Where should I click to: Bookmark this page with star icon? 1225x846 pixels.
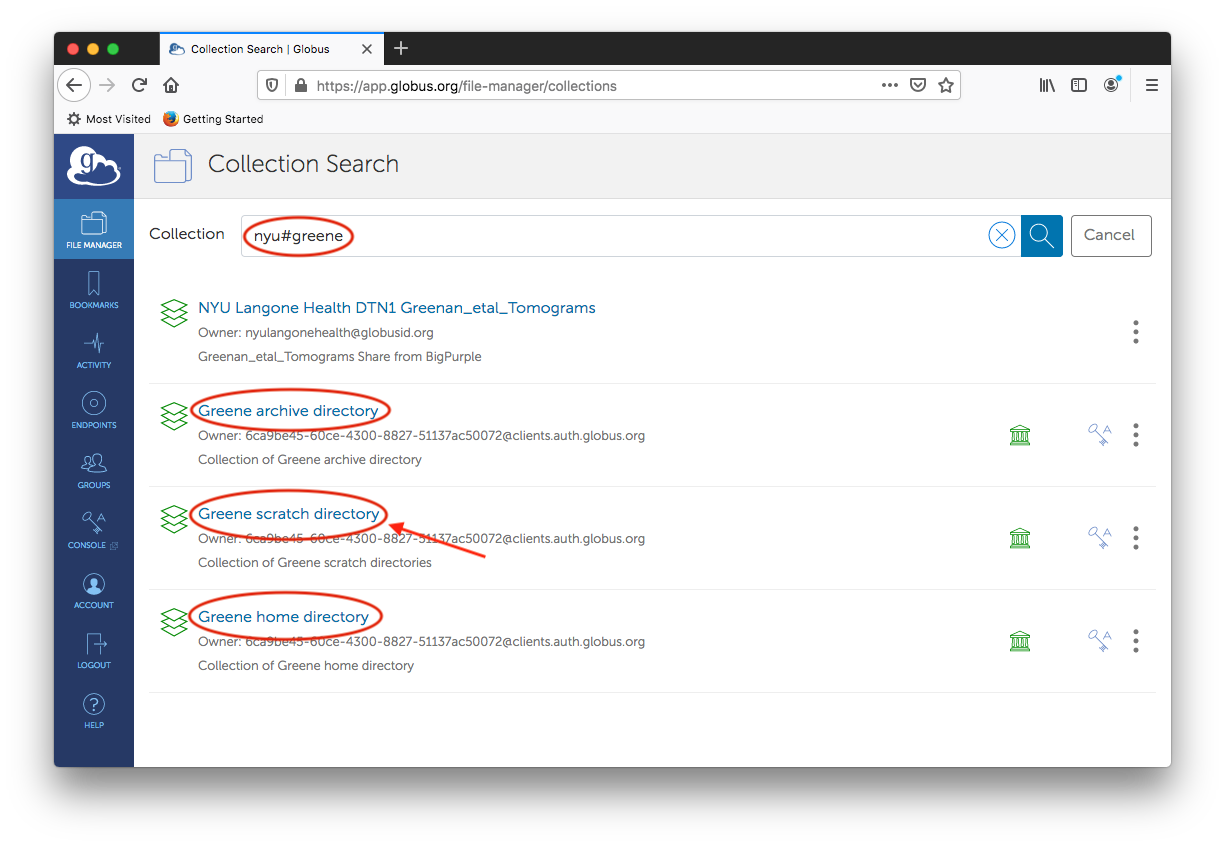pos(946,86)
